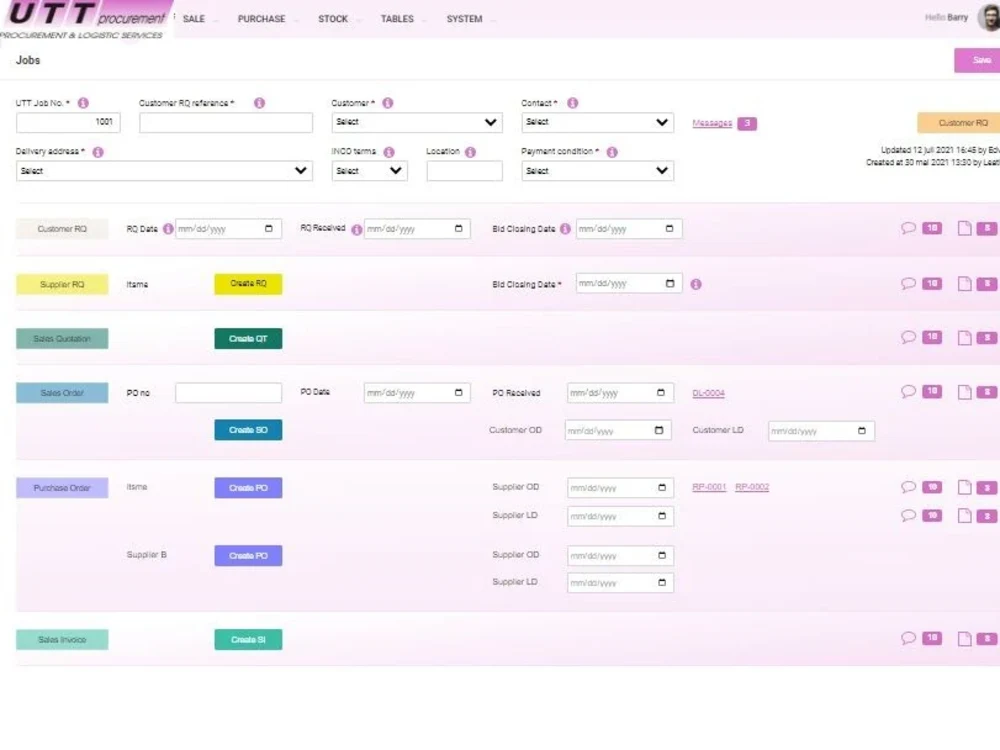Click info icon after Supplier RQ Bid Closing Date field
The image size is (1000, 750).
696,284
